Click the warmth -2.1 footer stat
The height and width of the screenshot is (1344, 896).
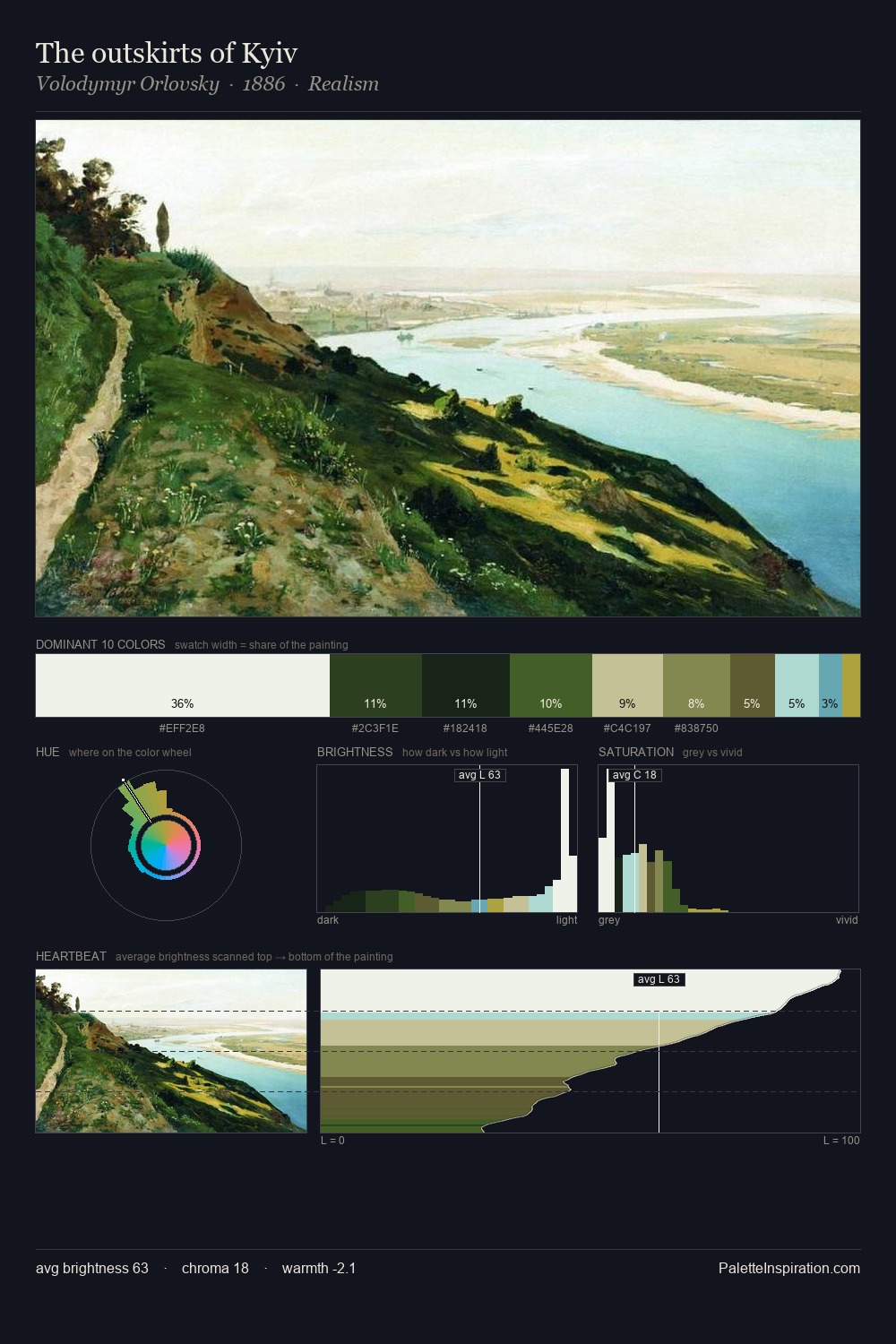[319, 1268]
